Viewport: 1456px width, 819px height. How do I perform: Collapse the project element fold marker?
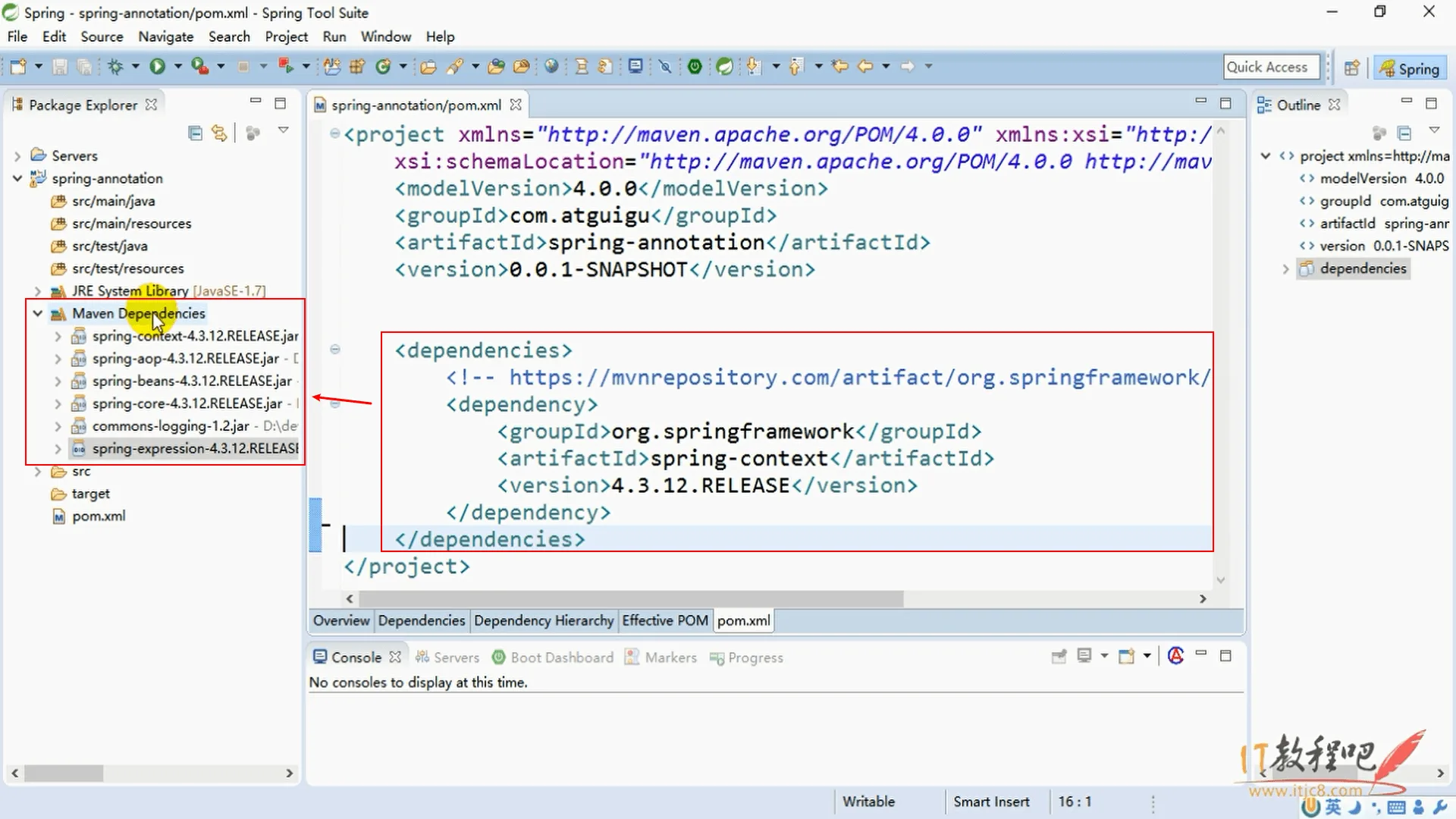(x=334, y=133)
